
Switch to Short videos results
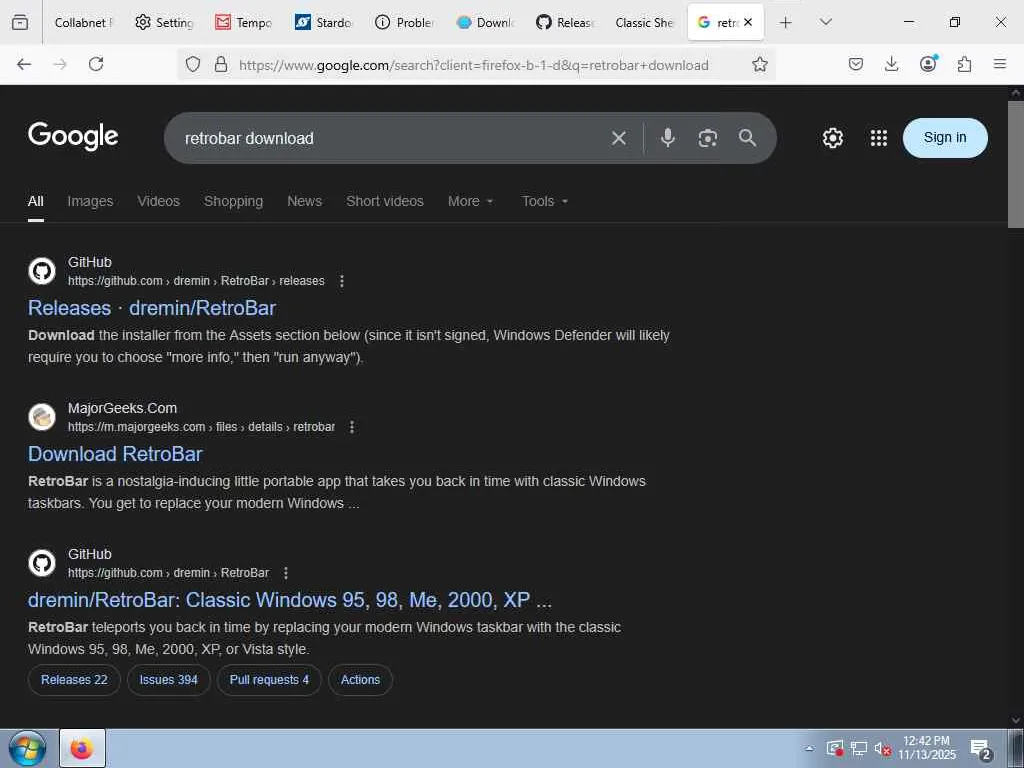pos(385,201)
